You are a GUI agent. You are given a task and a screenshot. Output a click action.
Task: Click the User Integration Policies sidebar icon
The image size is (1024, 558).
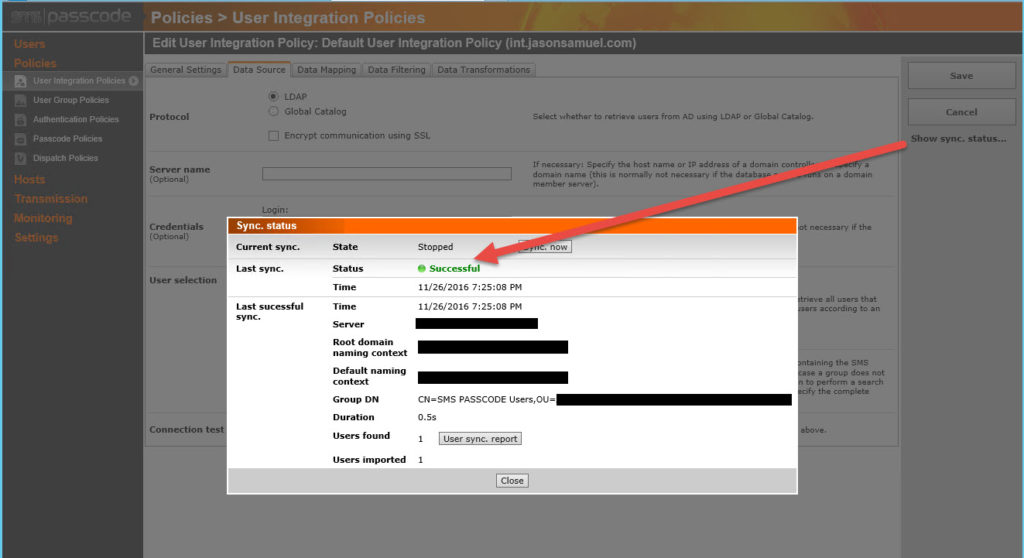21,81
